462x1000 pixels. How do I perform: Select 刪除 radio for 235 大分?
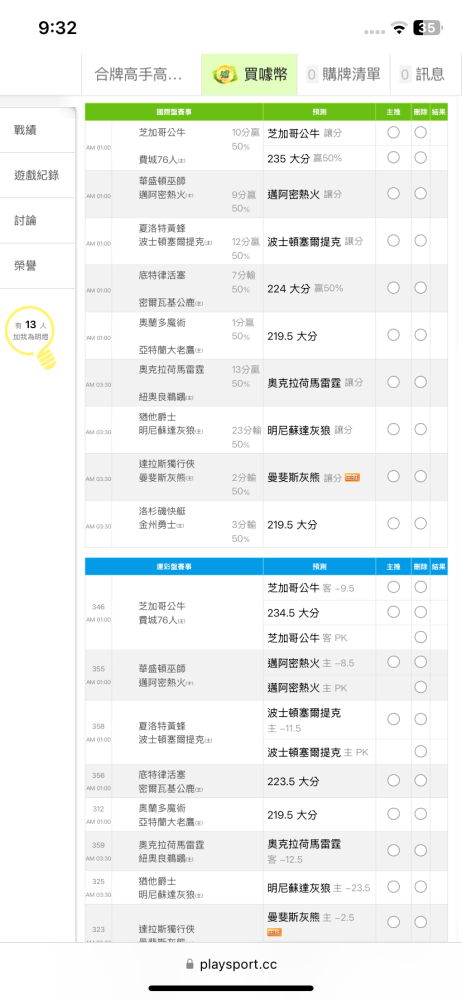[x=421, y=158]
